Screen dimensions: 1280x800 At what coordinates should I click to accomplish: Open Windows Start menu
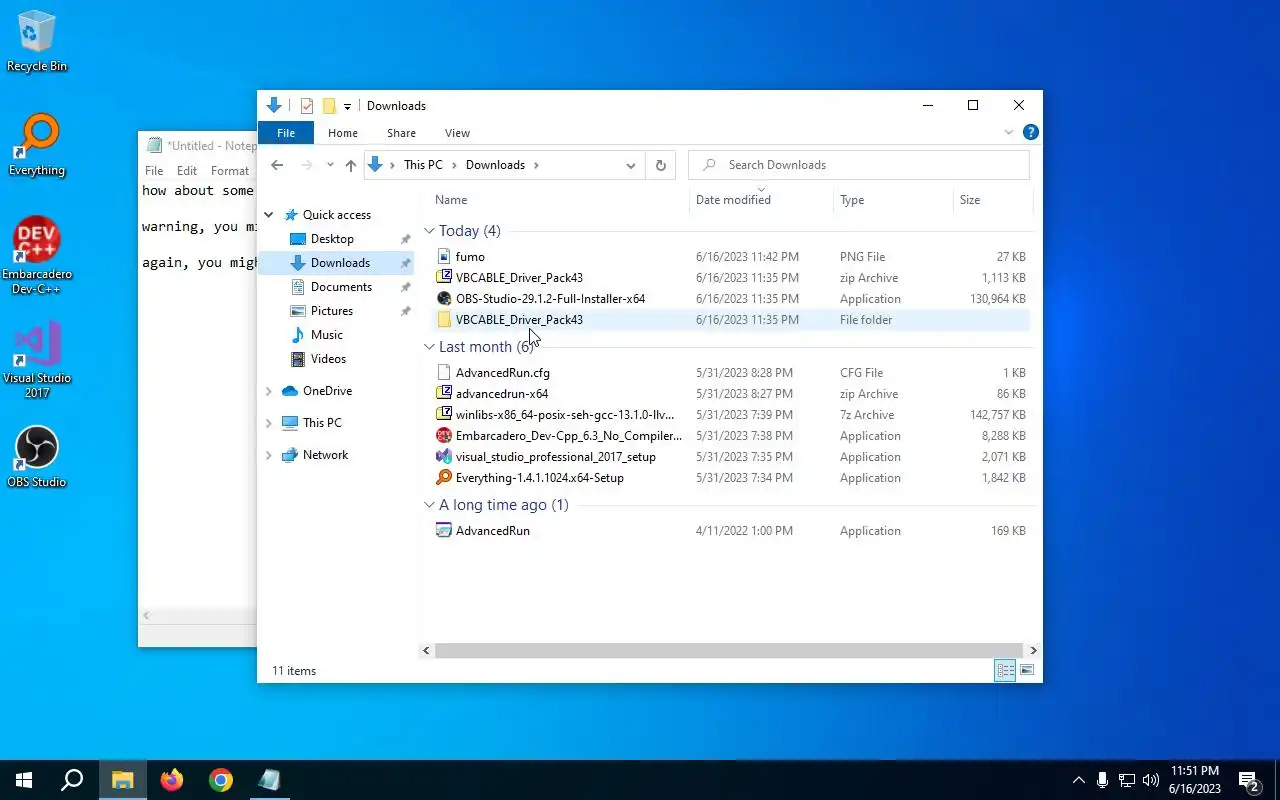[24, 780]
